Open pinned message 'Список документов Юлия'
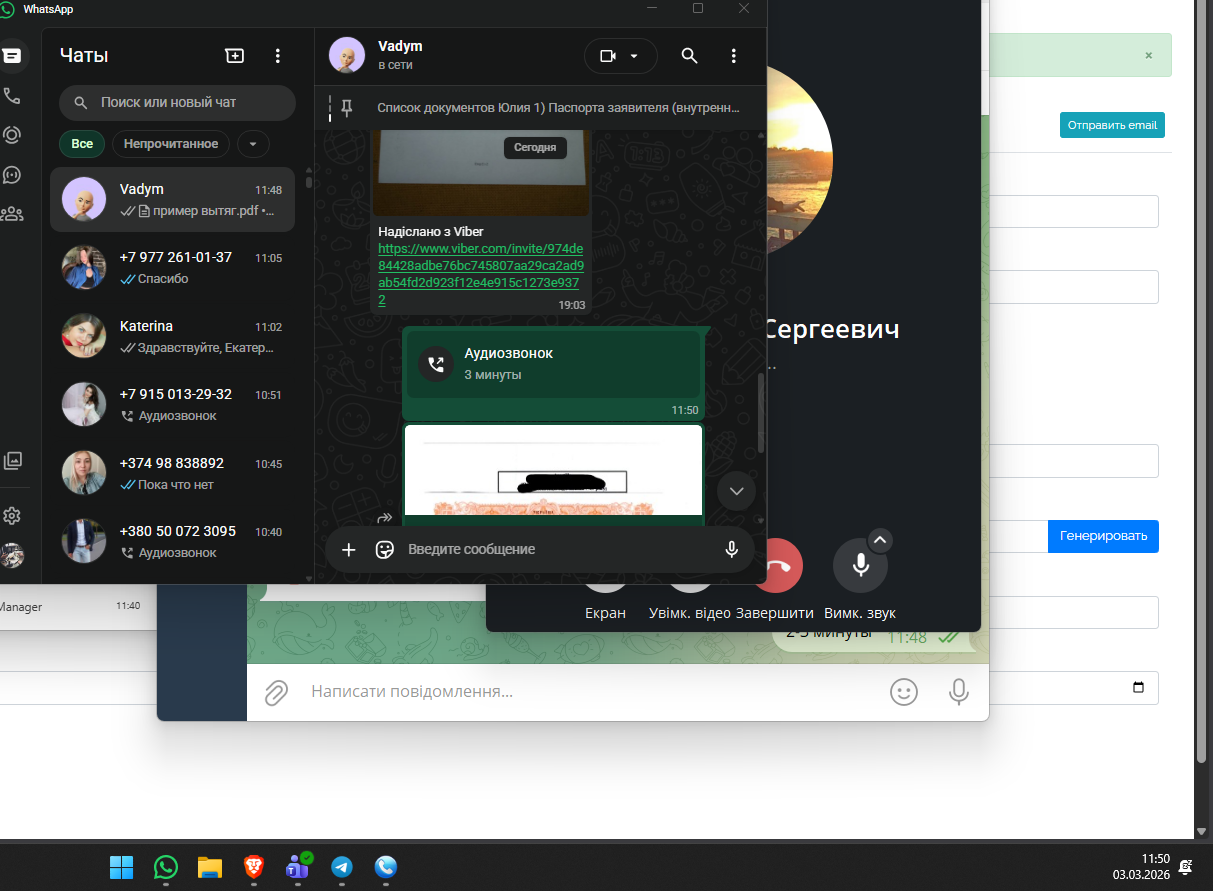The image size is (1213, 891). (558, 108)
